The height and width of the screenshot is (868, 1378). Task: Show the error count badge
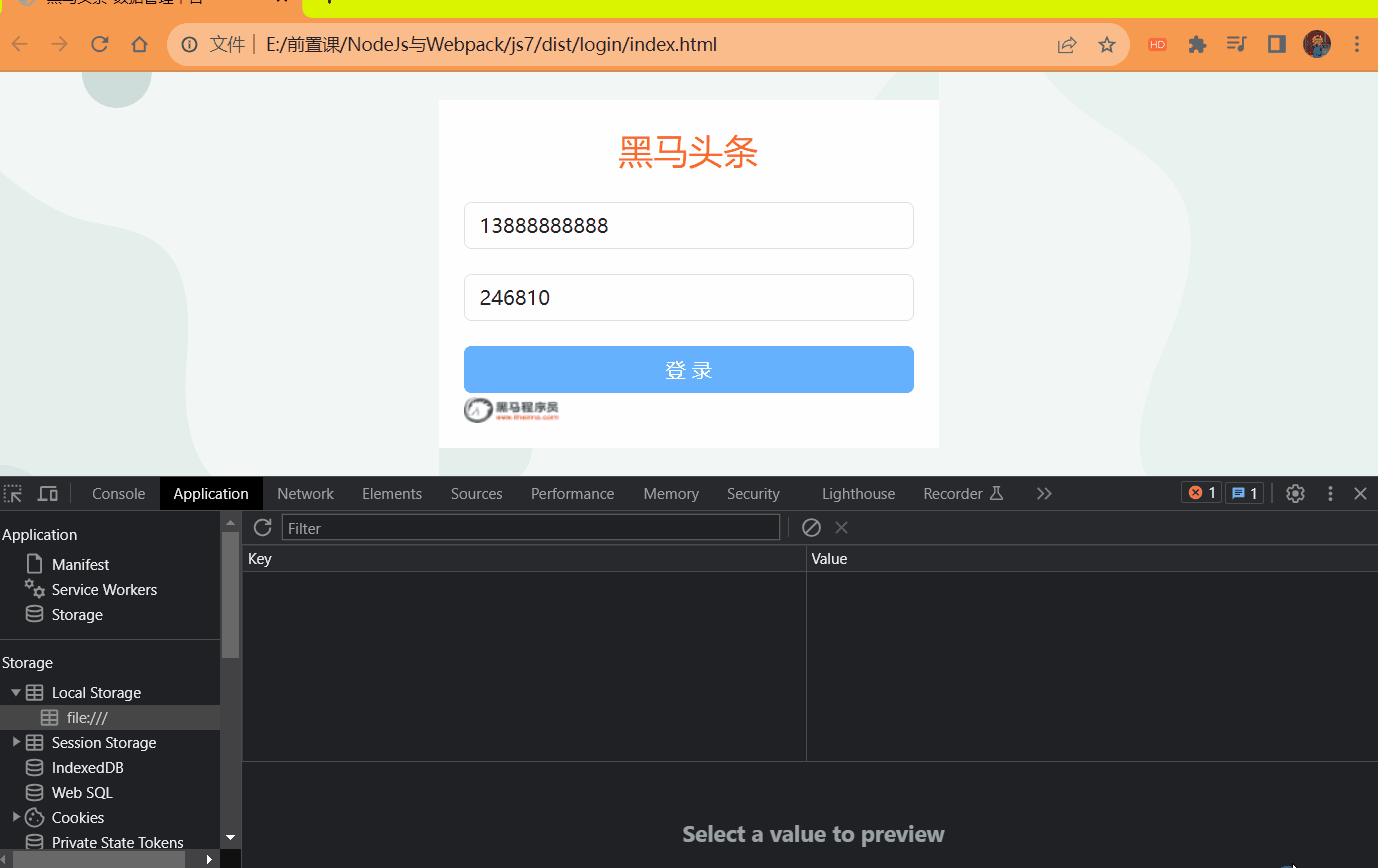tap(1201, 493)
